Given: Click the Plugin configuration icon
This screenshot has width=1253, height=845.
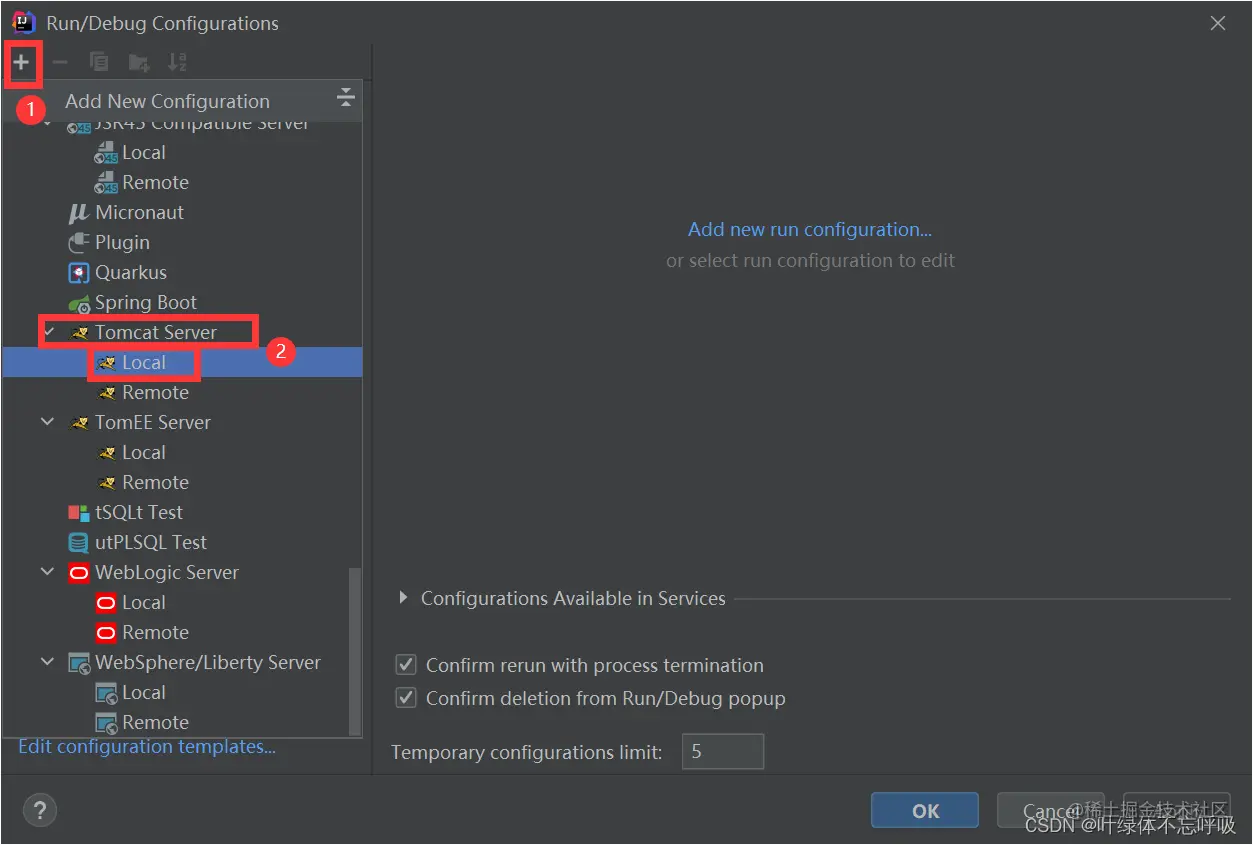Looking at the screenshot, I should point(79,243).
